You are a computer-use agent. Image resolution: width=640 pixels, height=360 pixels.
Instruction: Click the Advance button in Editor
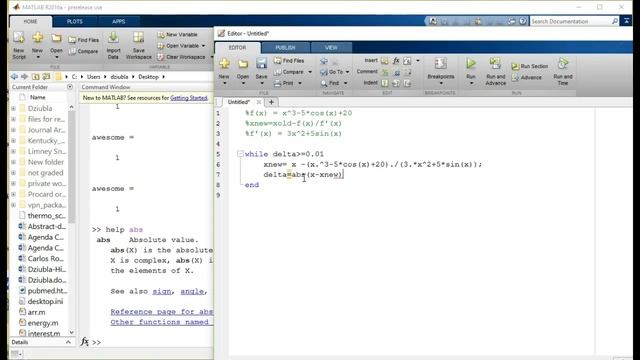pyautogui.click(x=527, y=77)
